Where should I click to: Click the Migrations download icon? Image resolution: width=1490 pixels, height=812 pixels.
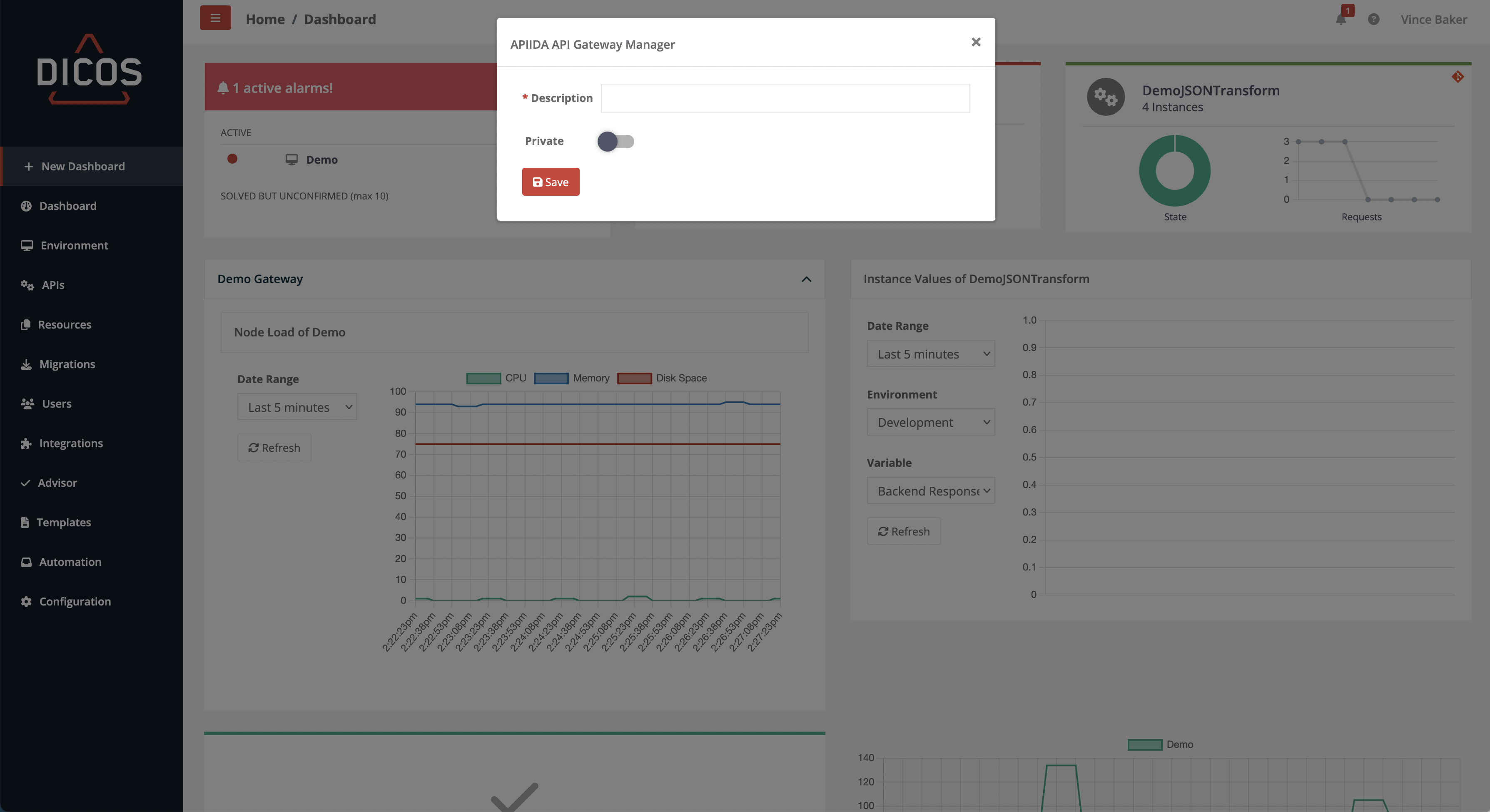pyautogui.click(x=26, y=364)
